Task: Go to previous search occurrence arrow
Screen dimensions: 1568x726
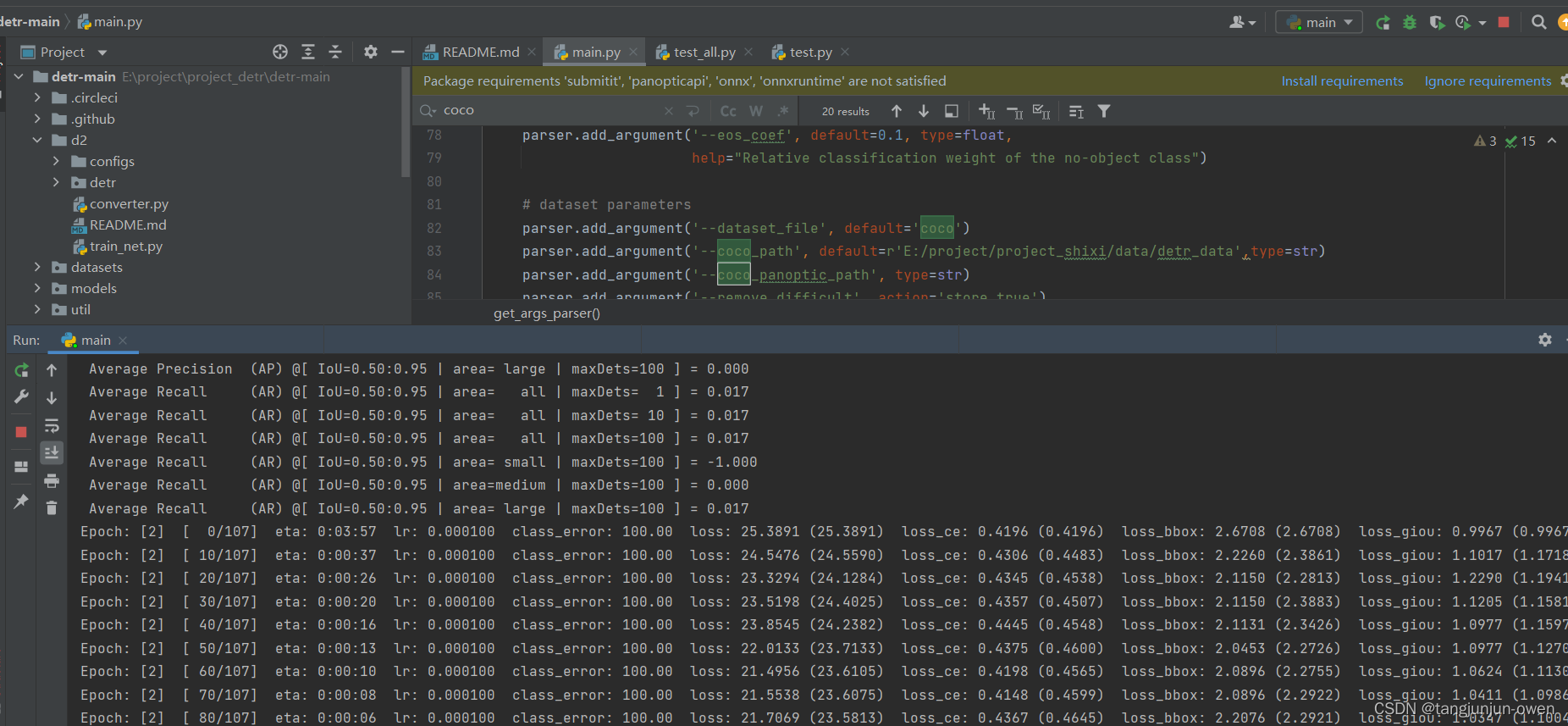Action: click(x=897, y=111)
